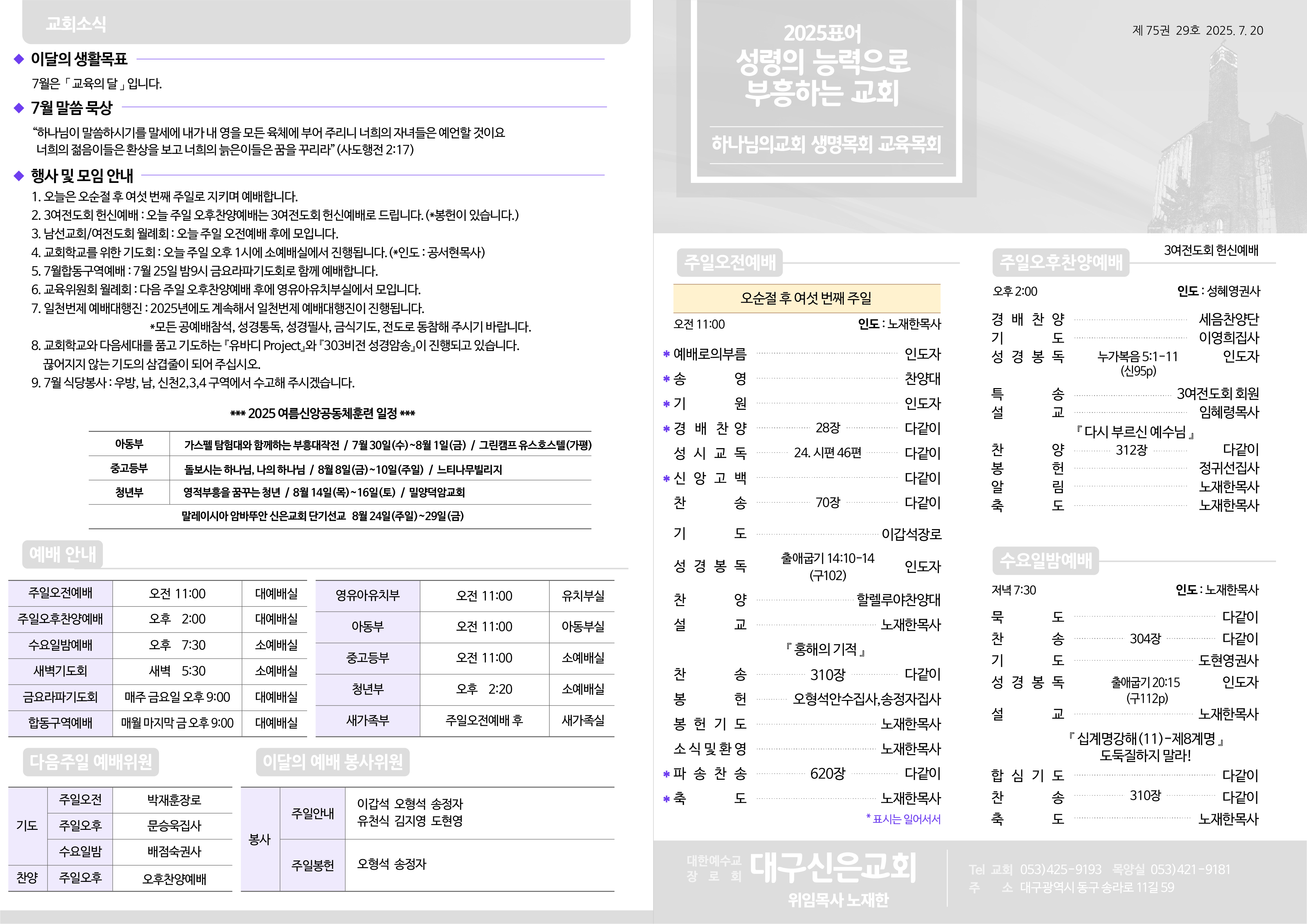
Task: Click the 수요일밤예배 section heading
Action: pyautogui.click(x=1046, y=560)
